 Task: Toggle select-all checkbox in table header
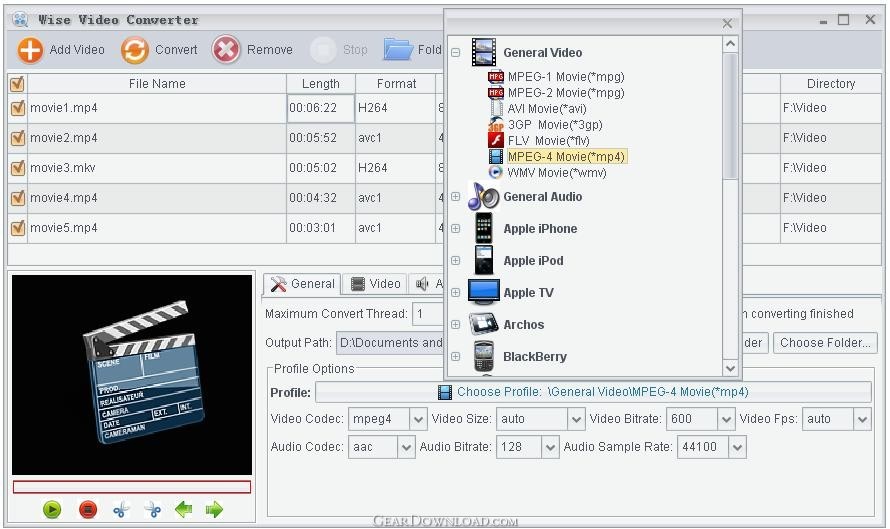(x=17, y=84)
